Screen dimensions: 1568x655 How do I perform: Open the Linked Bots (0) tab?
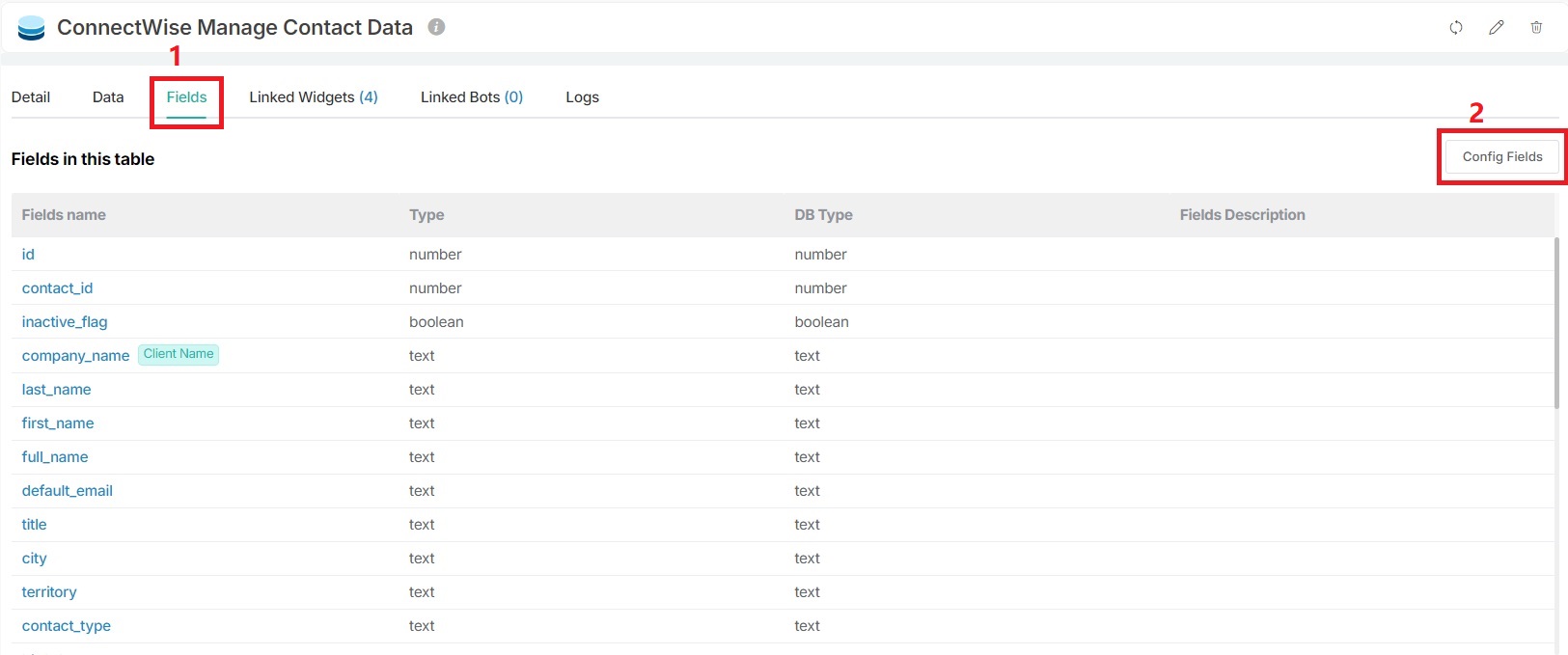click(x=472, y=97)
